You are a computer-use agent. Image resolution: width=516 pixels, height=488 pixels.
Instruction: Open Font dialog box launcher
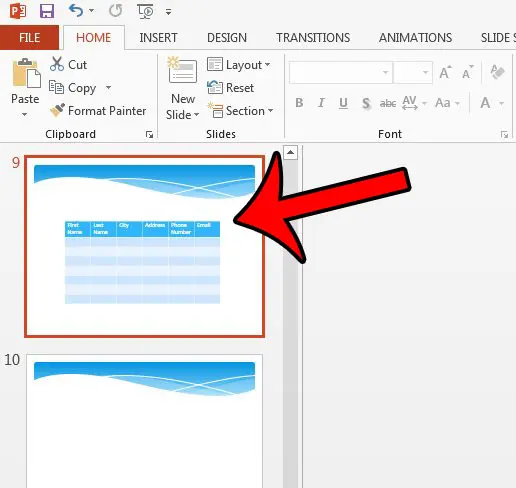504,134
